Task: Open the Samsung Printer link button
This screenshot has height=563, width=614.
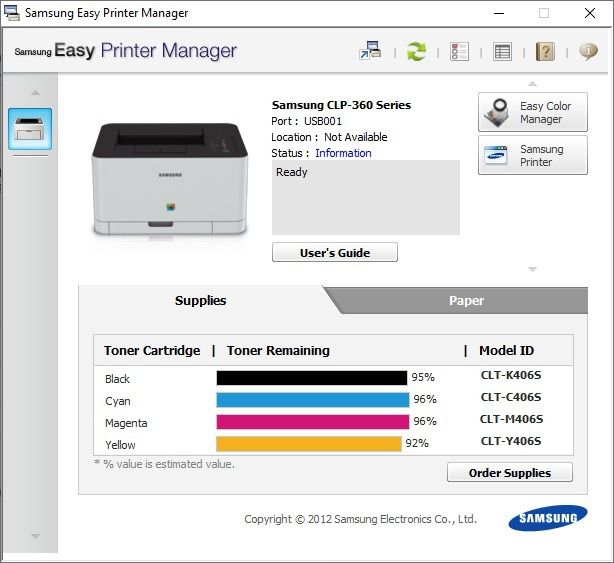Action: pos(533,155)
